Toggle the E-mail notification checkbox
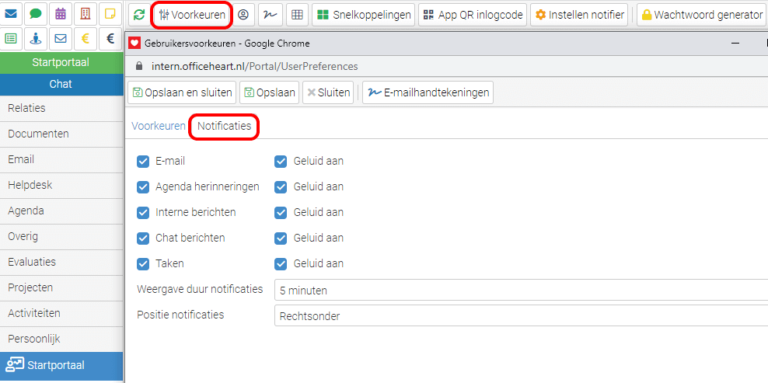Viewport: 768px width, 383px height. 143,161
